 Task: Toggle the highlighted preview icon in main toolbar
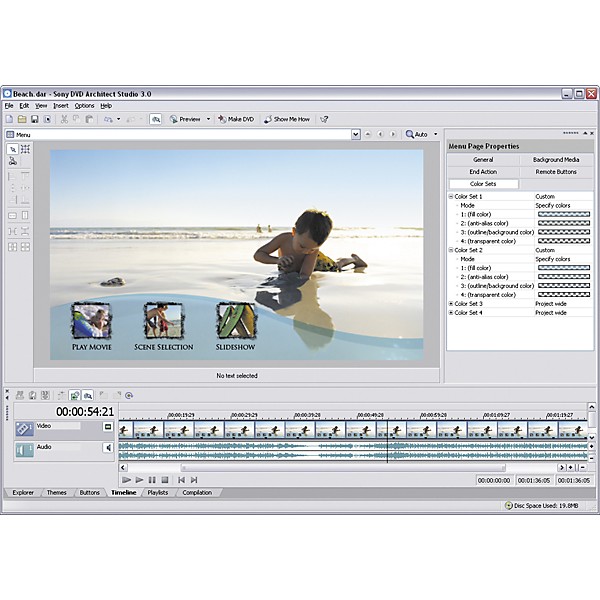(x=155, y=119)
